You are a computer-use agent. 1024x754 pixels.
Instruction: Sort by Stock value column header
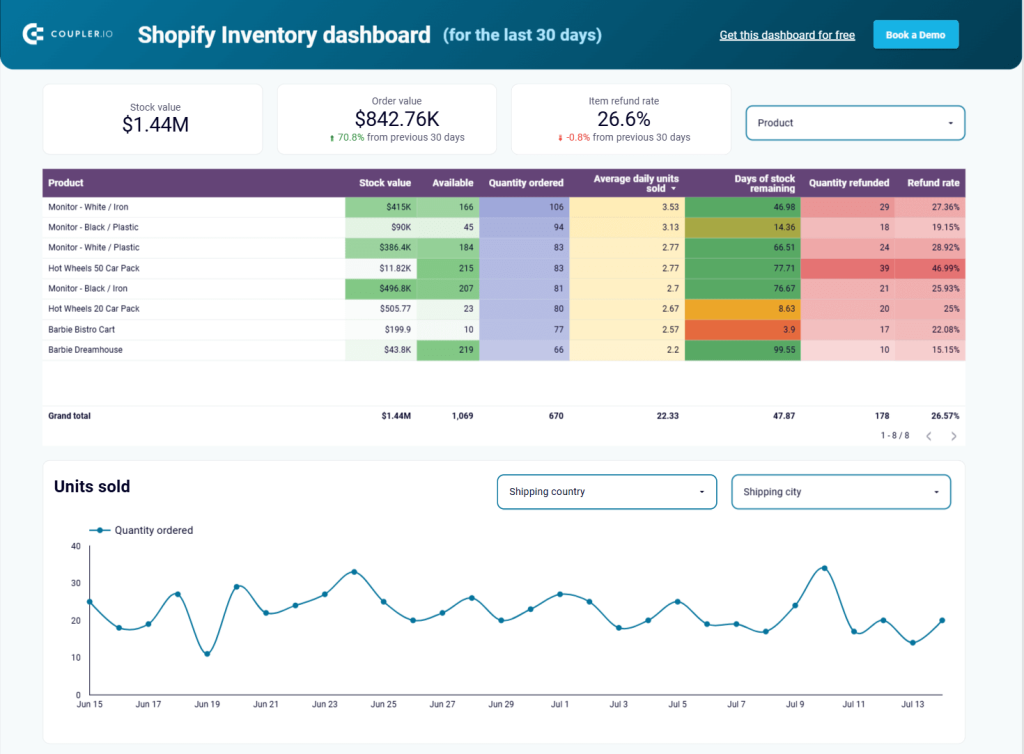tap(385, 183)
